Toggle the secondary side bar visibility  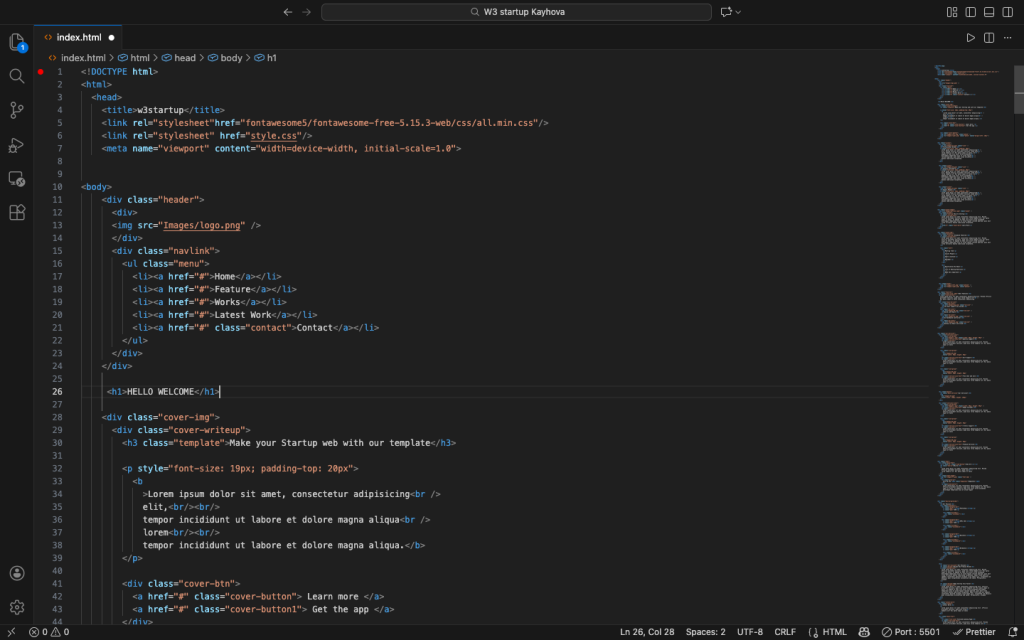click(1007, 12)
